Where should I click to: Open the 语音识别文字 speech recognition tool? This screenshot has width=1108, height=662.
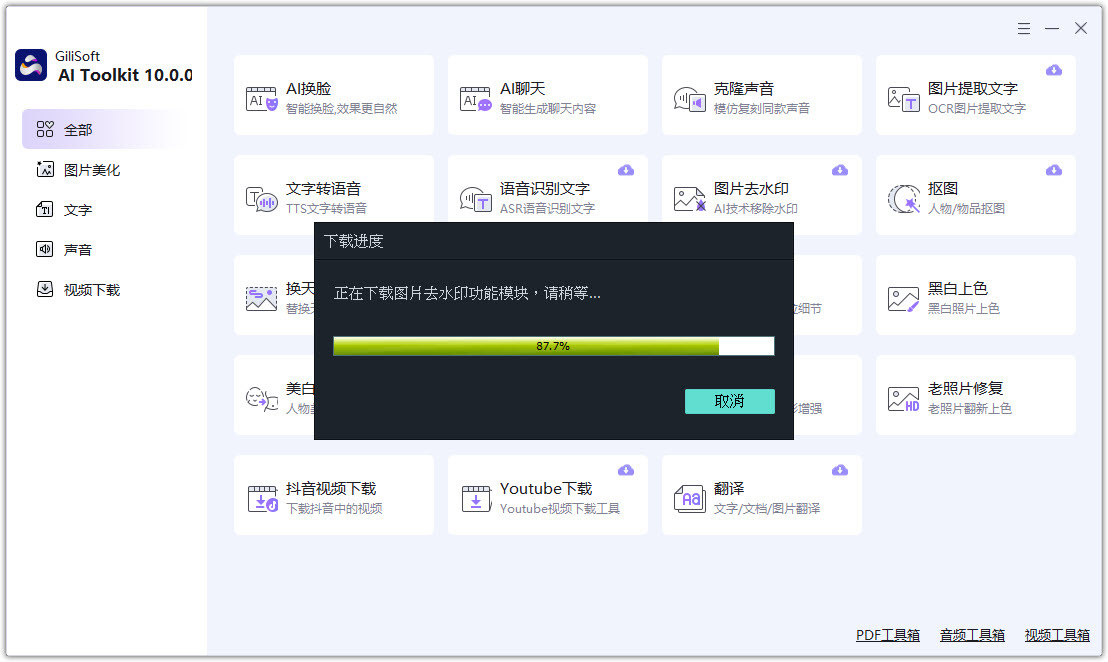click(547, 195)
